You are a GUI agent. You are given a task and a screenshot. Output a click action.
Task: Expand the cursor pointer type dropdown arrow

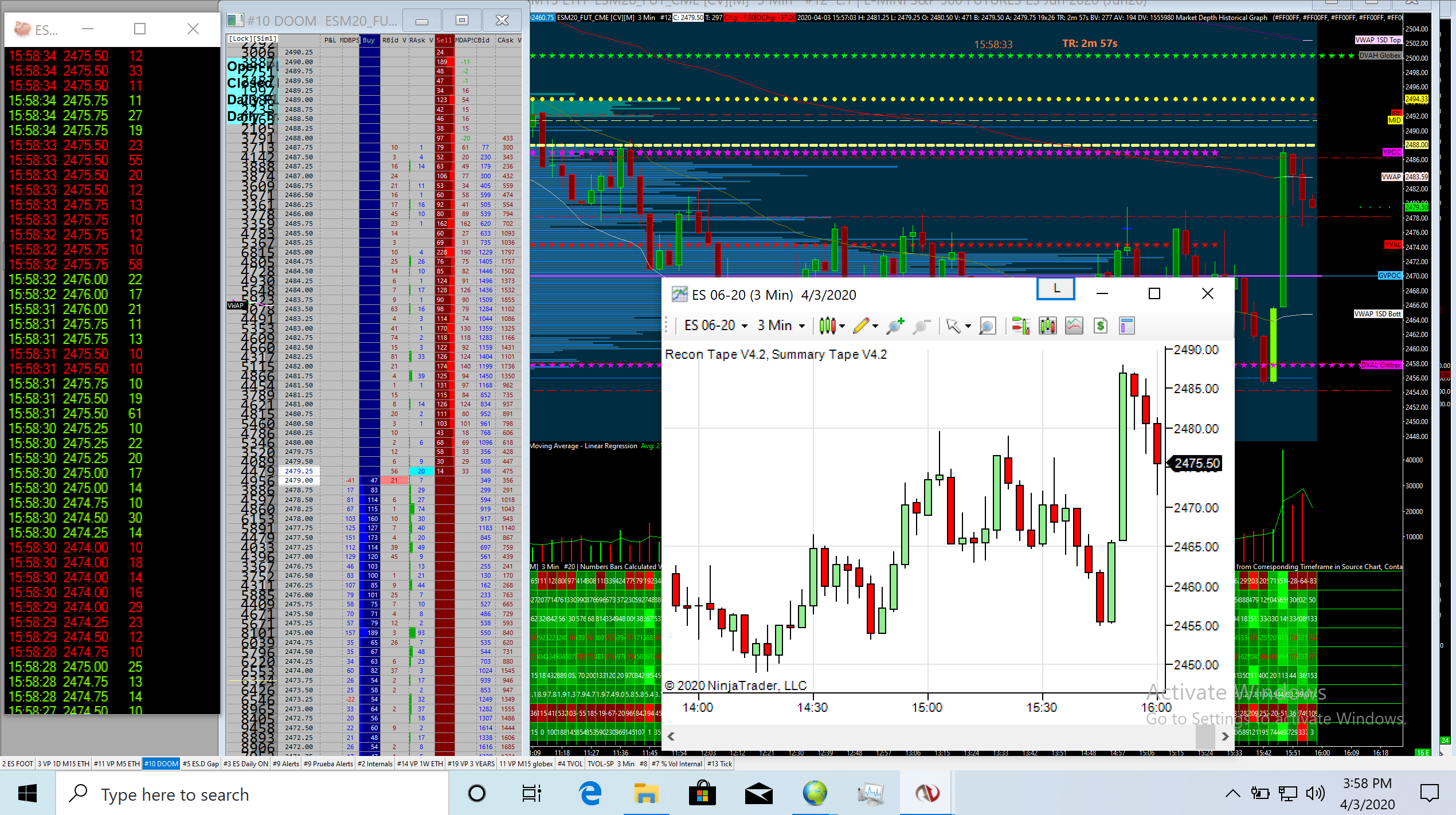[x=968, y=326]
